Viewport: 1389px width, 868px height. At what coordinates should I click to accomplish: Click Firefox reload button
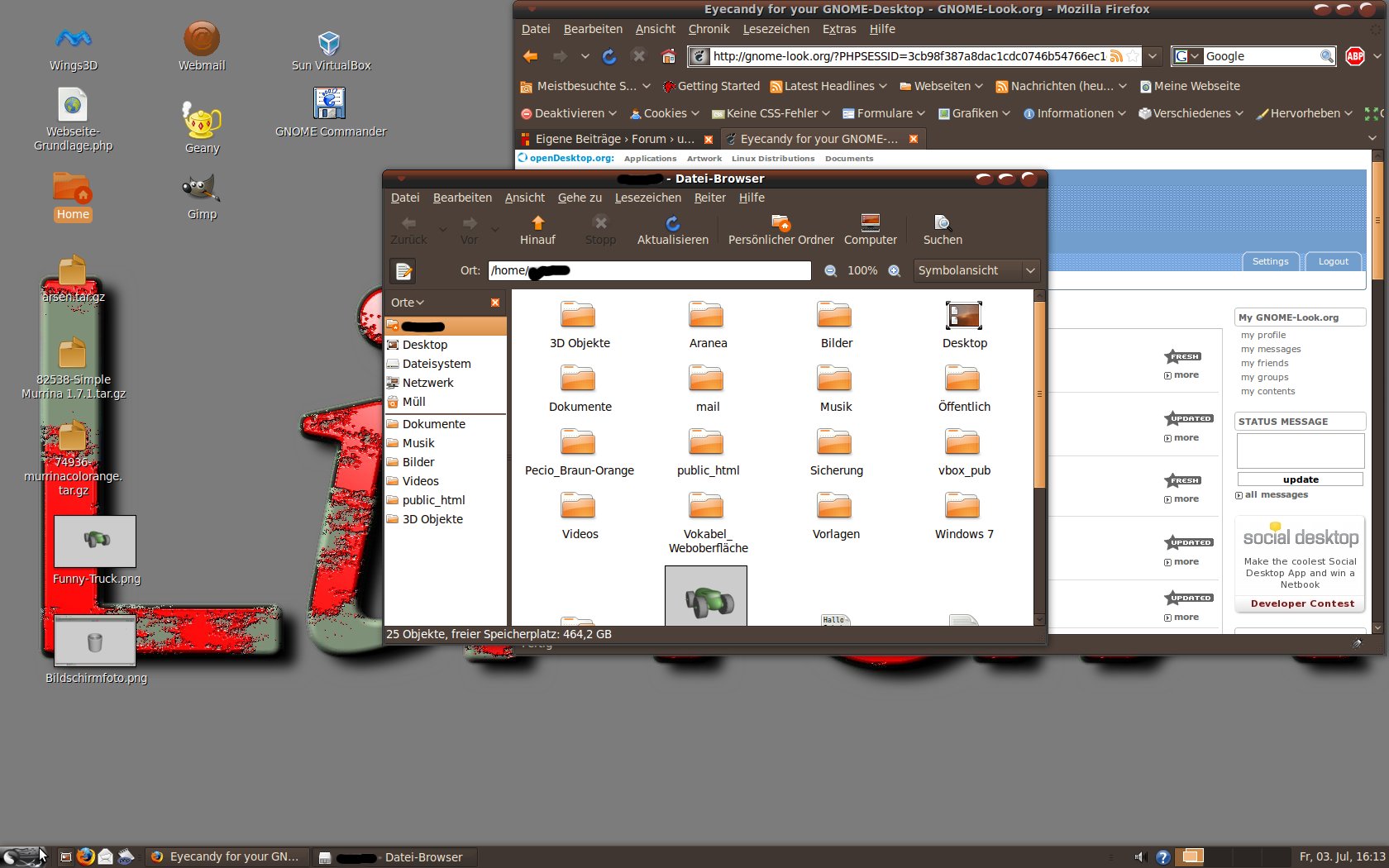pos(609,56)
